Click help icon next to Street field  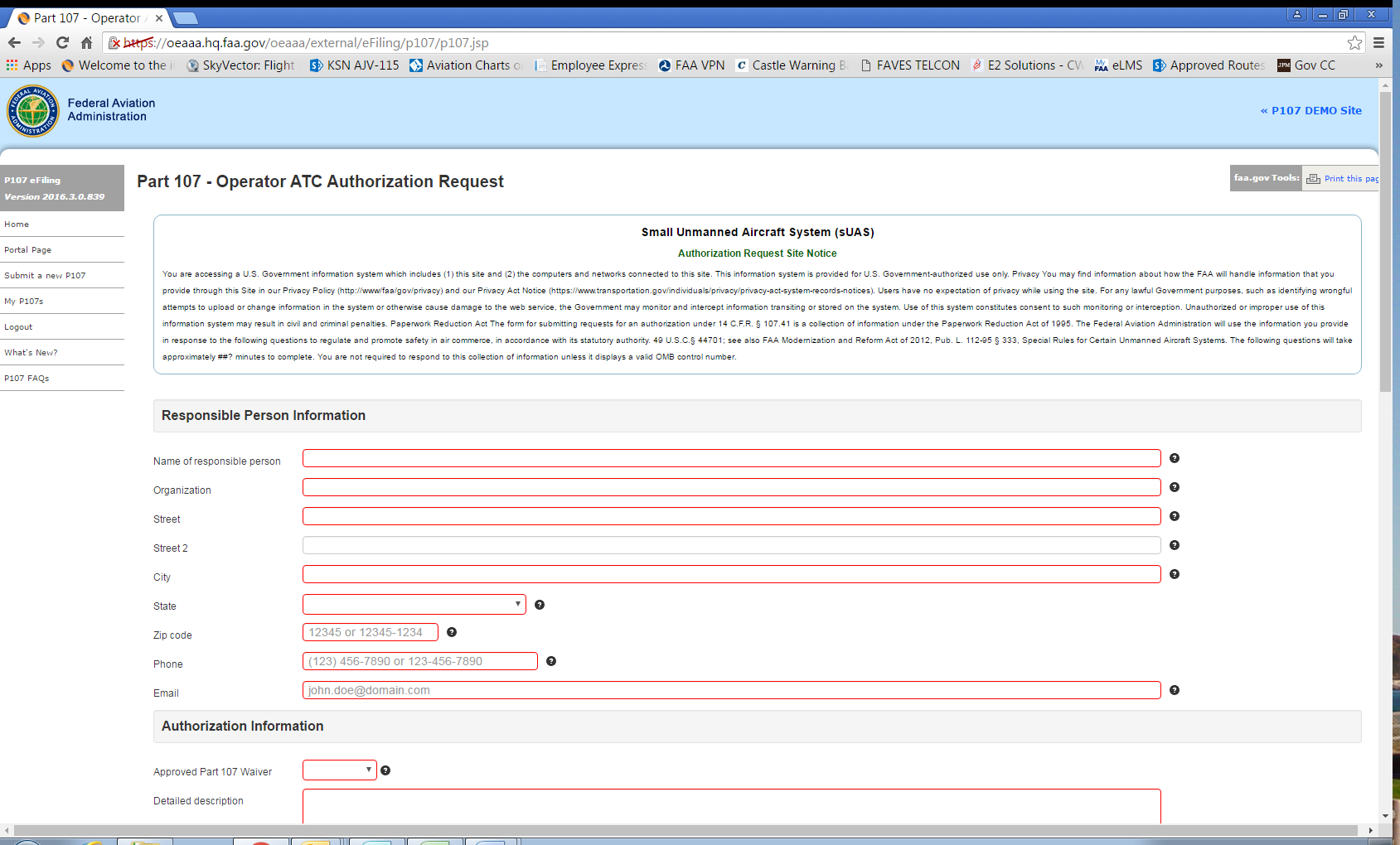pos(1175,516)
